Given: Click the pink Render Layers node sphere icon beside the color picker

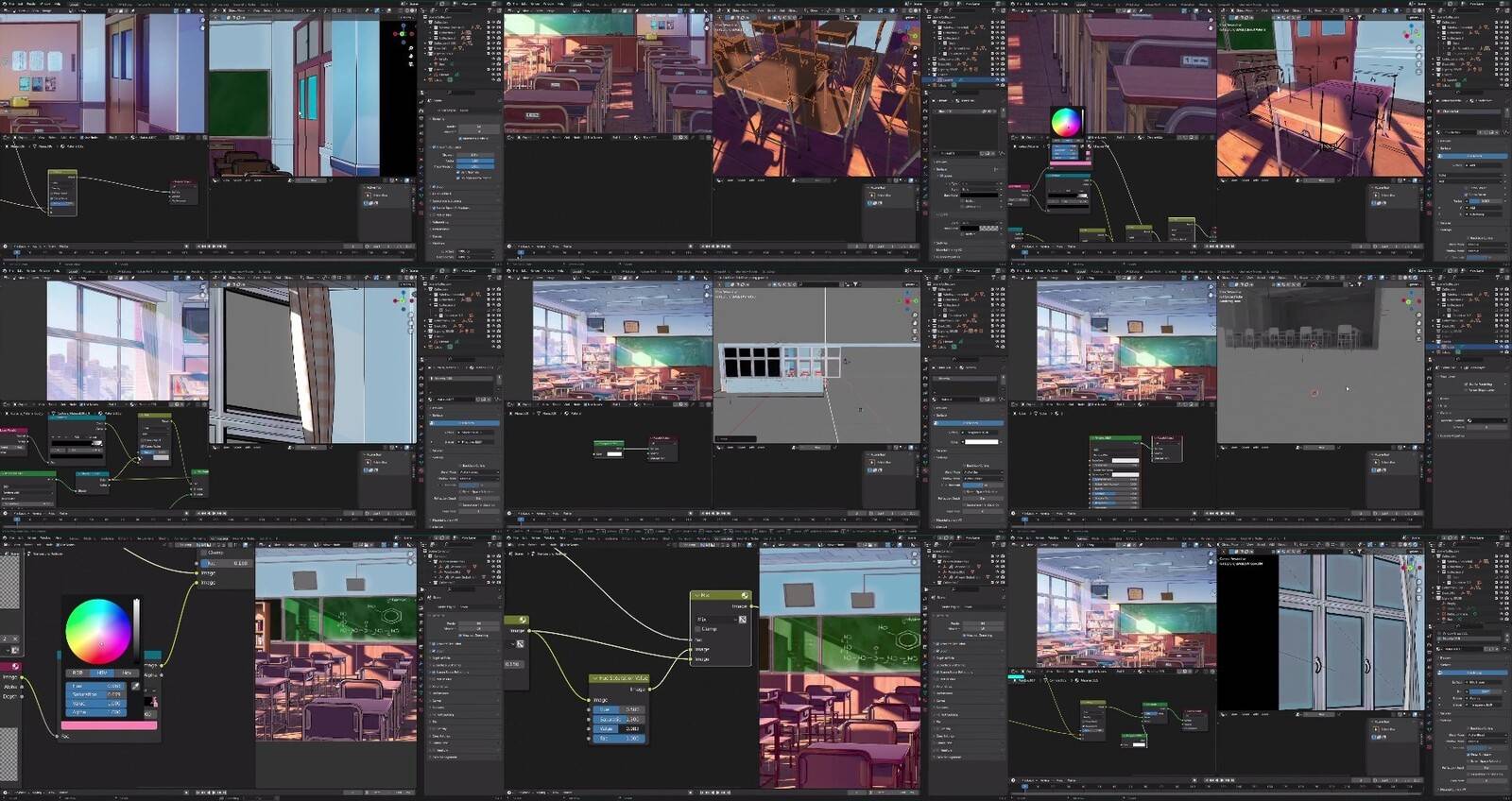Looking at the screenshot, I should click(15, 666).
